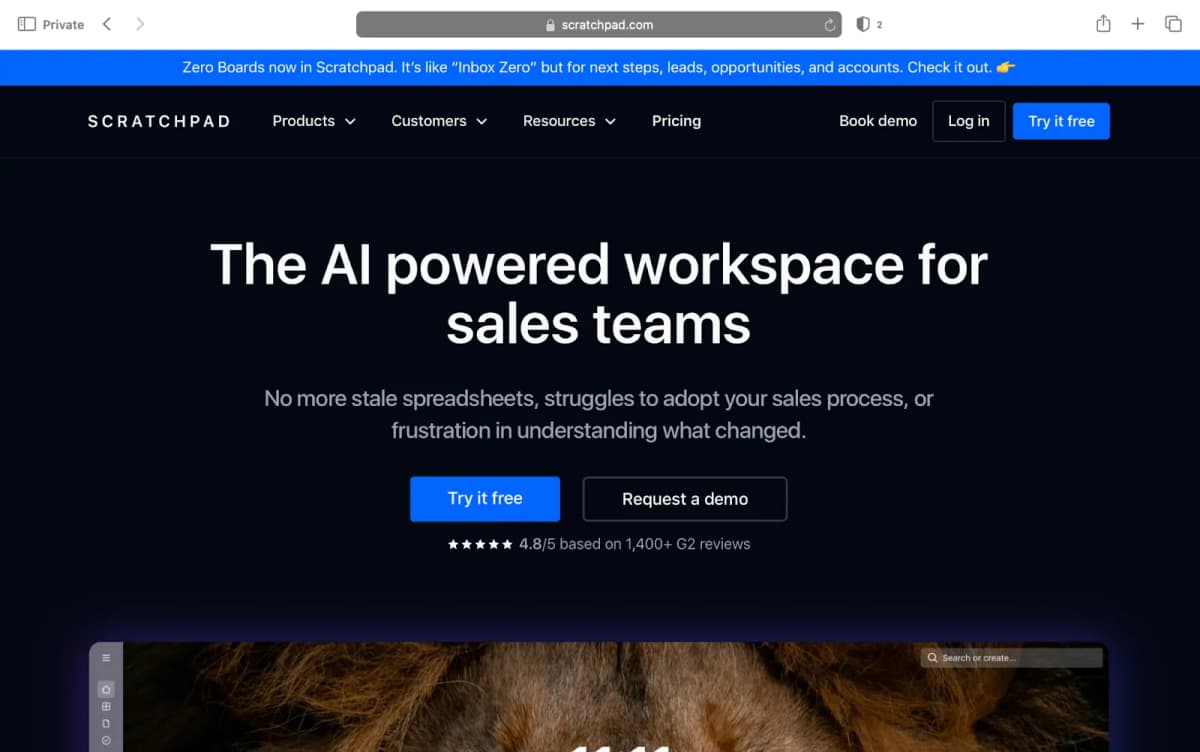Click the five-star rating icons

point(480,544)
